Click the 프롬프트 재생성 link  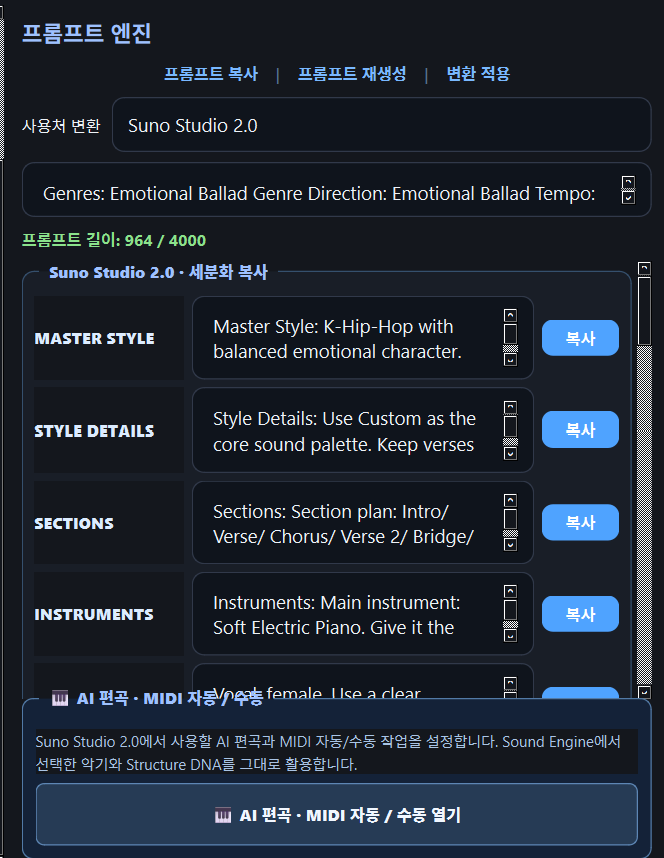pos(352,73)
